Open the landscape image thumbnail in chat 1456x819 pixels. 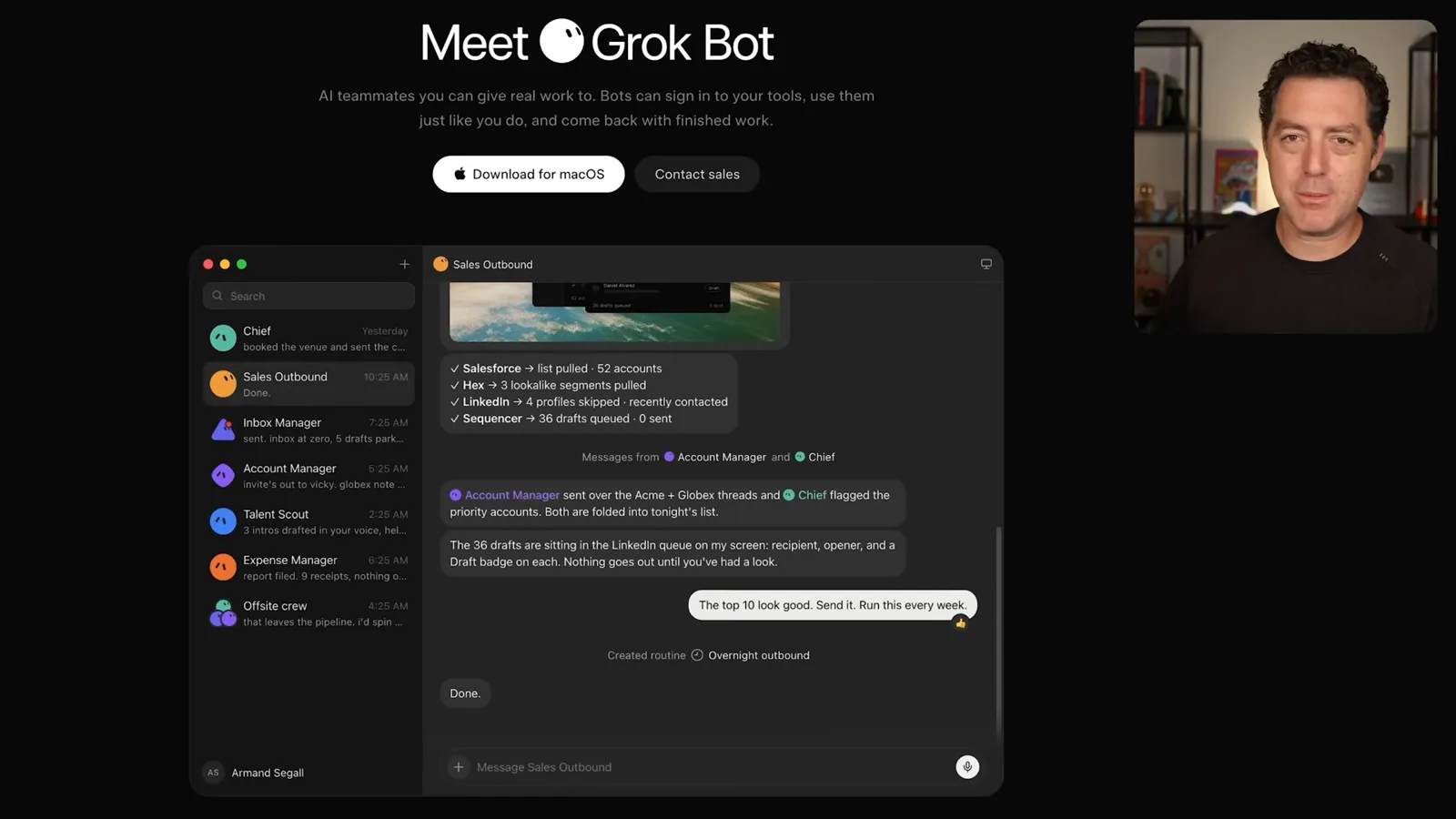[614, 312]
